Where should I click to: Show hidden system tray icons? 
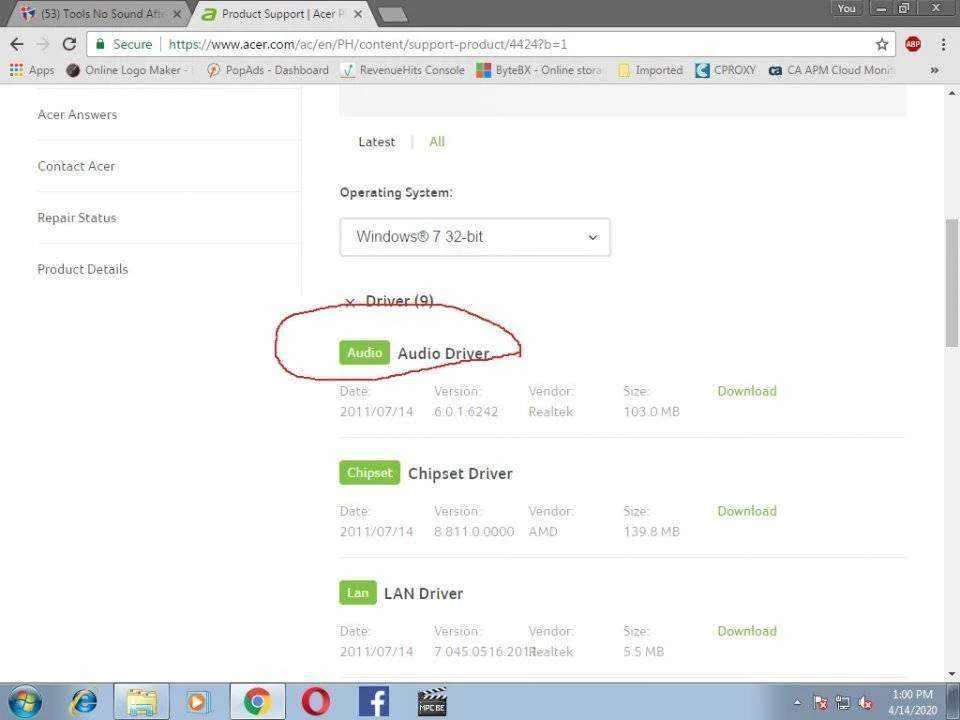797,702
